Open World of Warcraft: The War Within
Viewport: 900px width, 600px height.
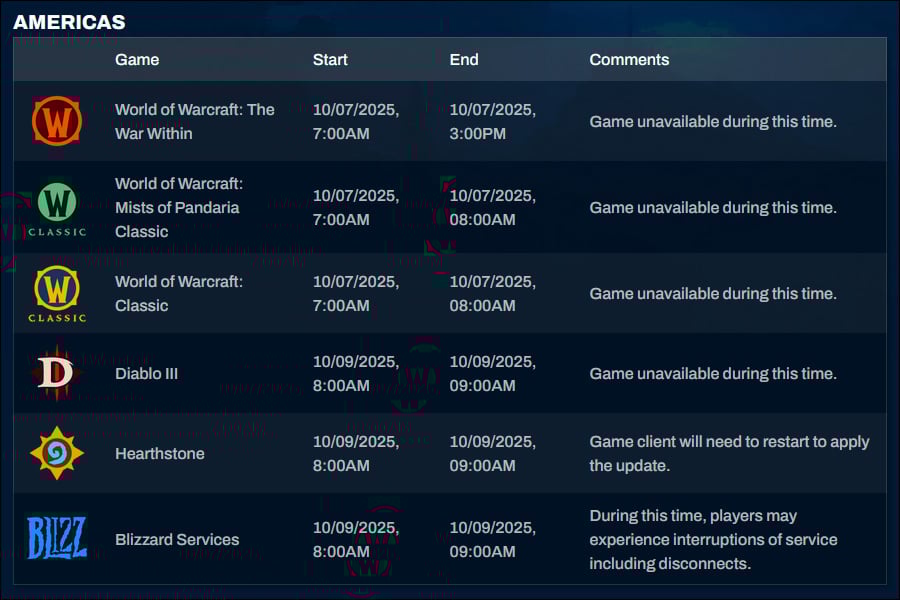(x=194, y=121)
